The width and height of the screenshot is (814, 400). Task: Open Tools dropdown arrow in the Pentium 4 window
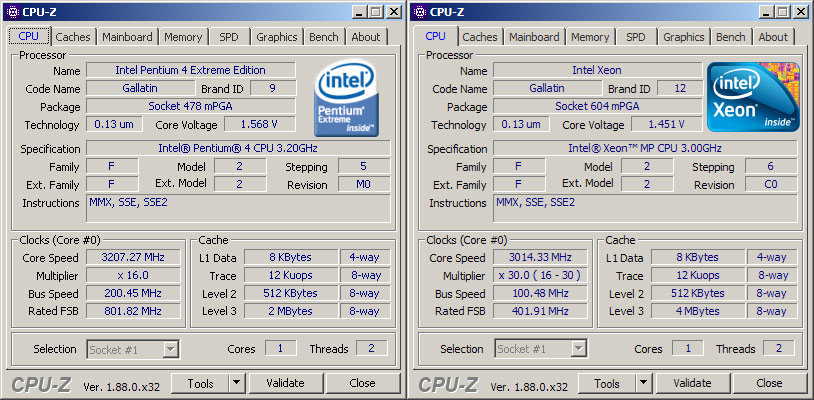point(236,383)
